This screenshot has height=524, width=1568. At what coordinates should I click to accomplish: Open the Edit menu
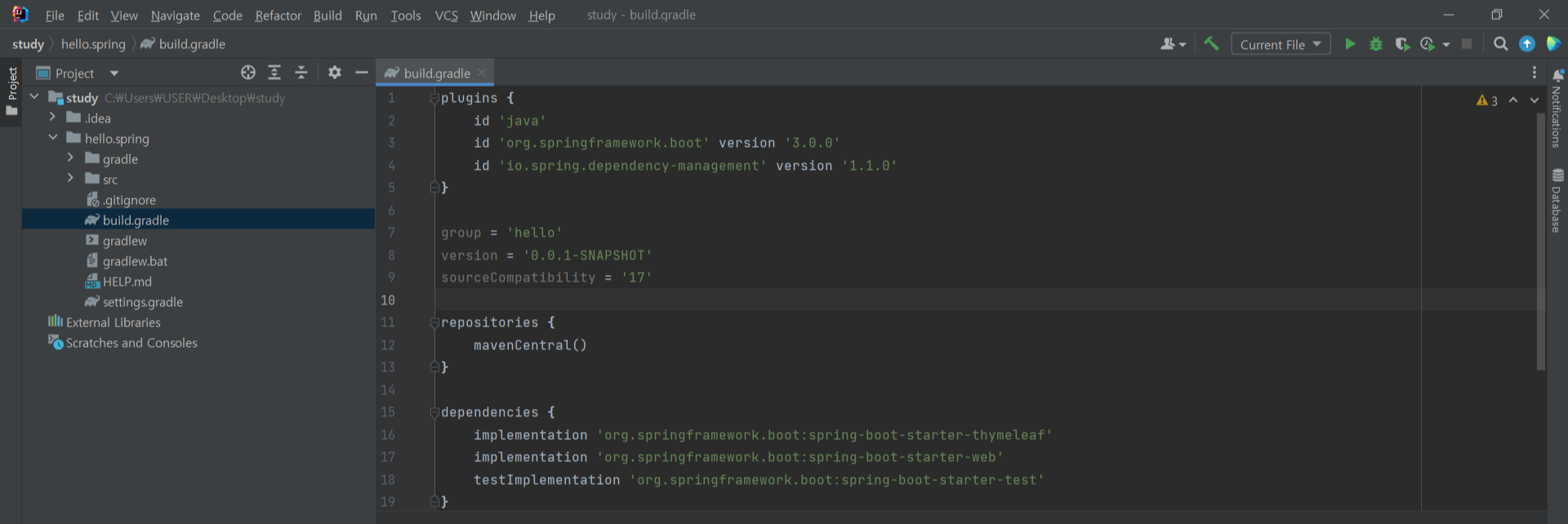88,16
